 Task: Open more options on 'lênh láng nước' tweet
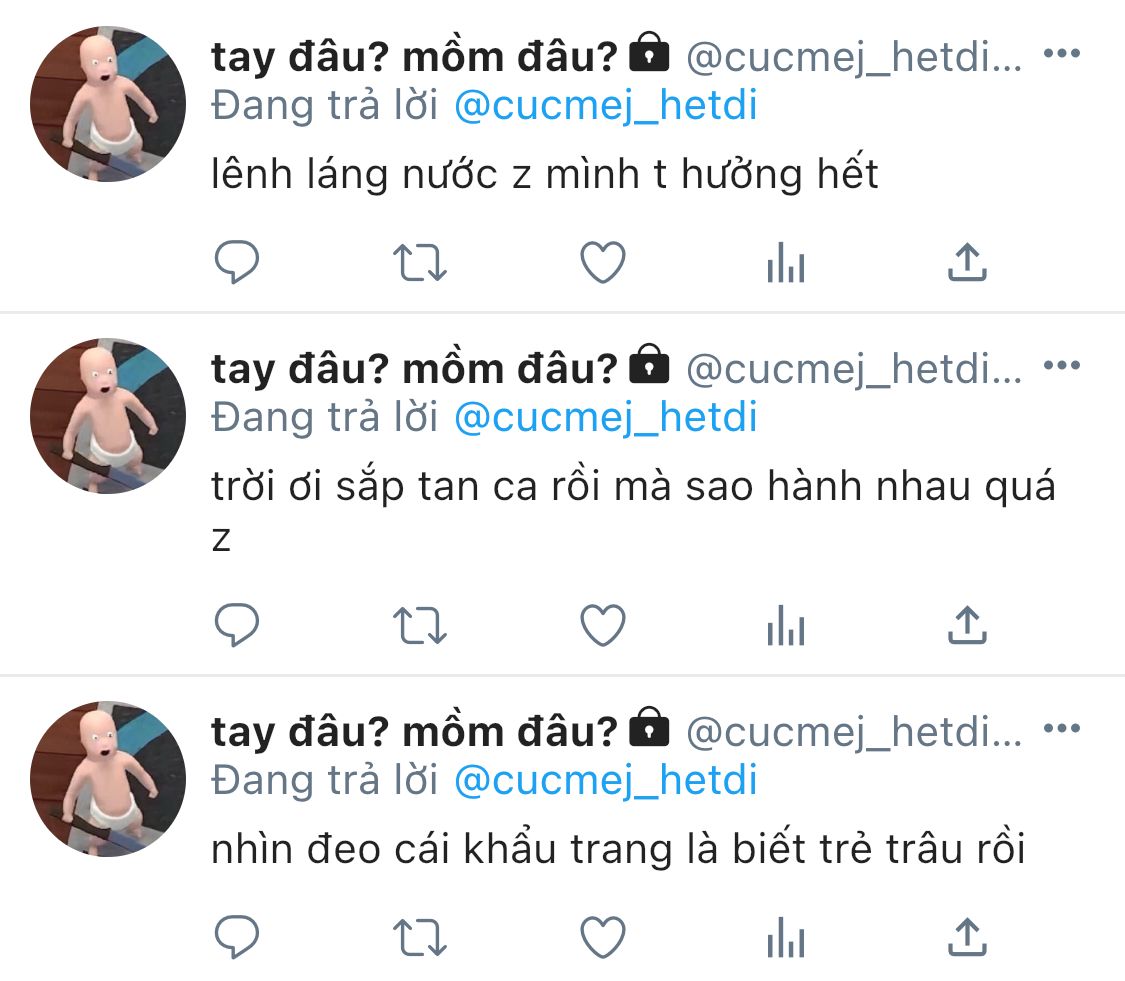pos(1061,56)
